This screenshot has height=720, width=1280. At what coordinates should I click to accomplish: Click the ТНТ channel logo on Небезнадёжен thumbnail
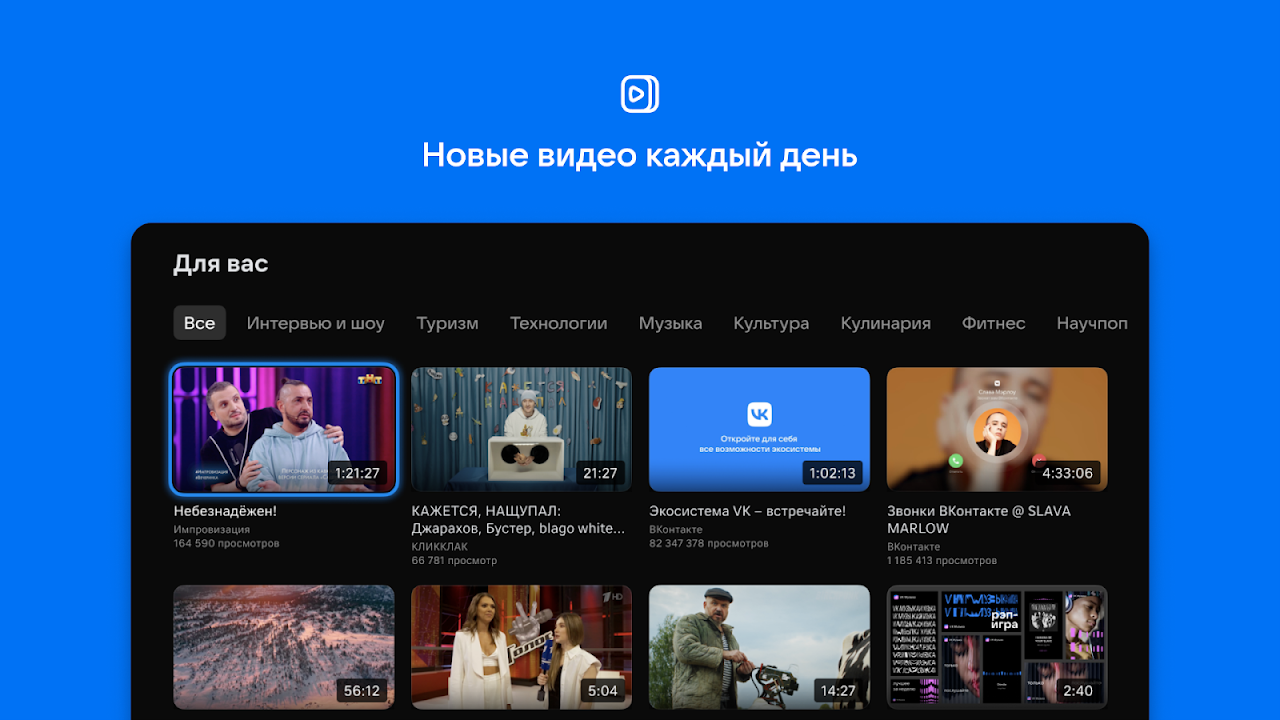tap(369, 378)
